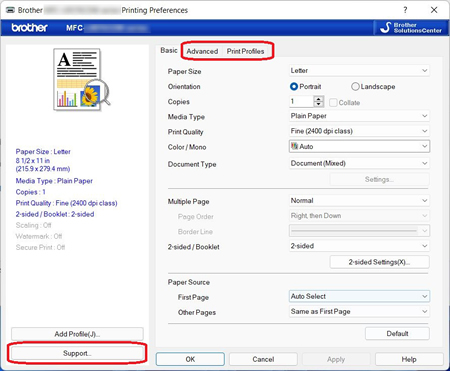This screenshot has width=450, height=371.
Task: Open the Media Type dropdown
Action: point(359,116)
